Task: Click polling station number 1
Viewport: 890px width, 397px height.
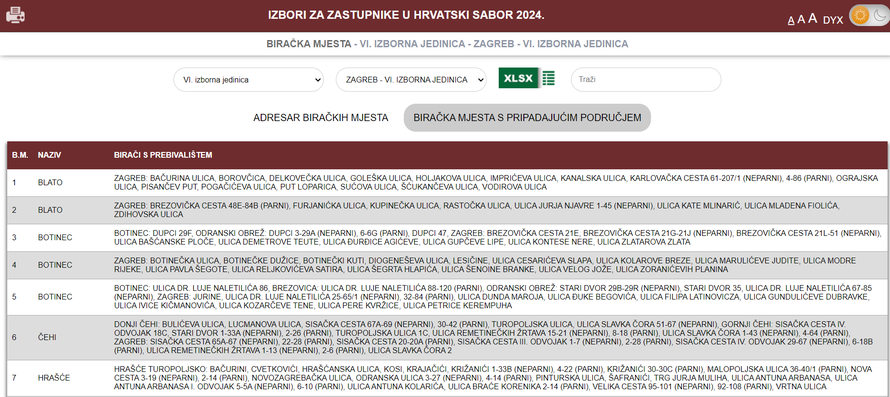Action: 14,183
